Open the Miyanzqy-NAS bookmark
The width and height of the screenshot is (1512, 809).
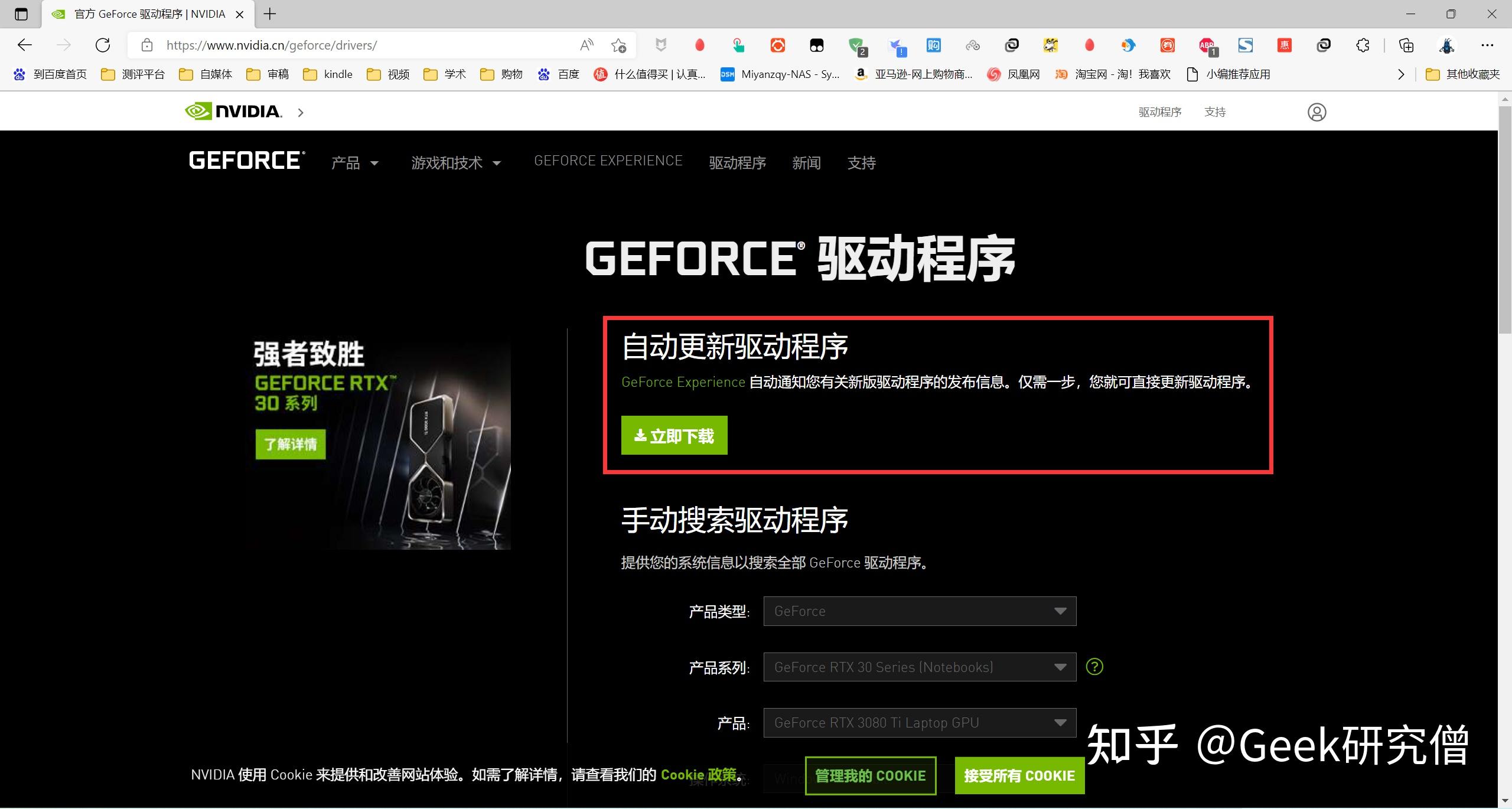(x=780, y=74)
